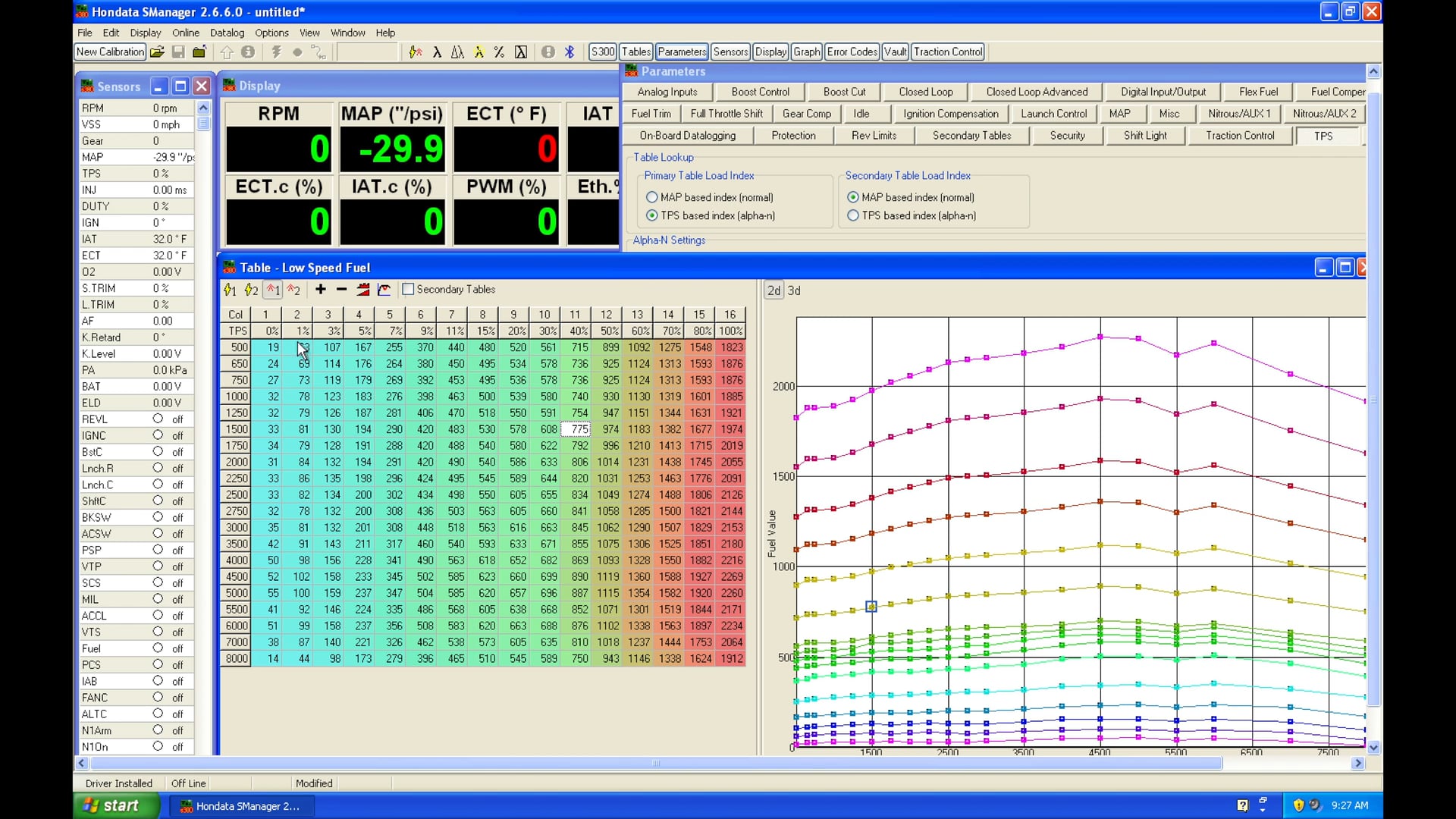Screen dimensions: 1456x819
Task: Switch the graph to 3d view
Action: pos(792,290)
